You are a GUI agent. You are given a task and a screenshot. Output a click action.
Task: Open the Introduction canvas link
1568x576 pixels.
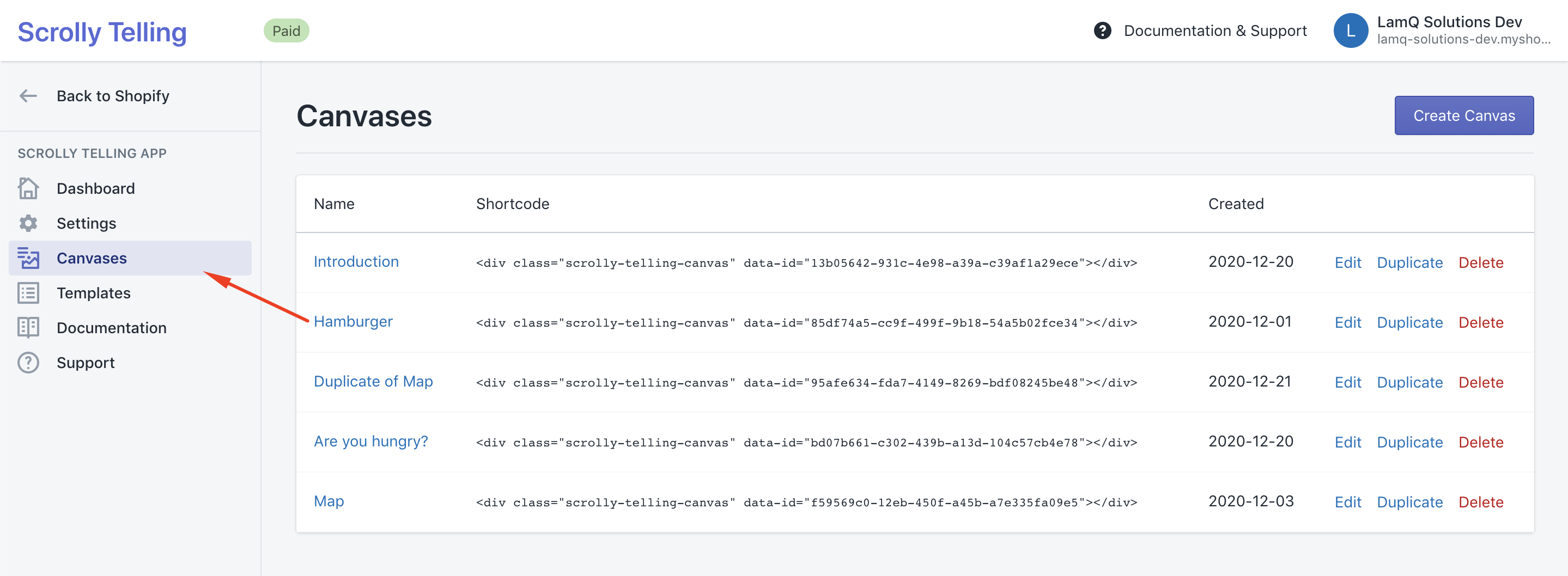pyautogui.click(x=356, y=261)
